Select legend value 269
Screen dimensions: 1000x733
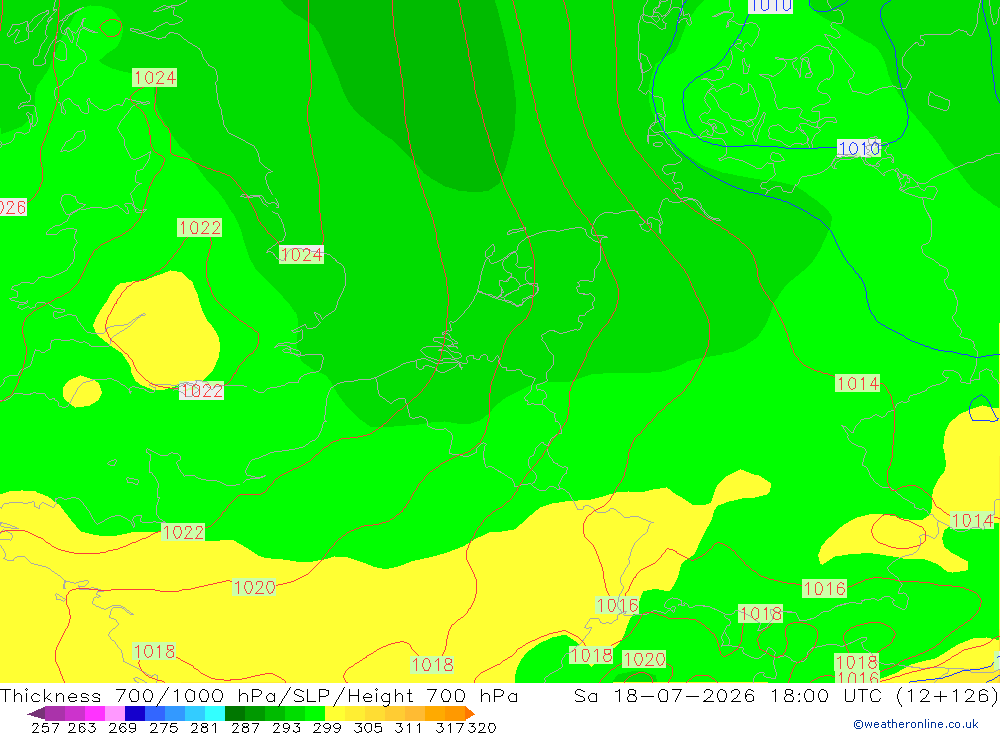coord(122,727)
